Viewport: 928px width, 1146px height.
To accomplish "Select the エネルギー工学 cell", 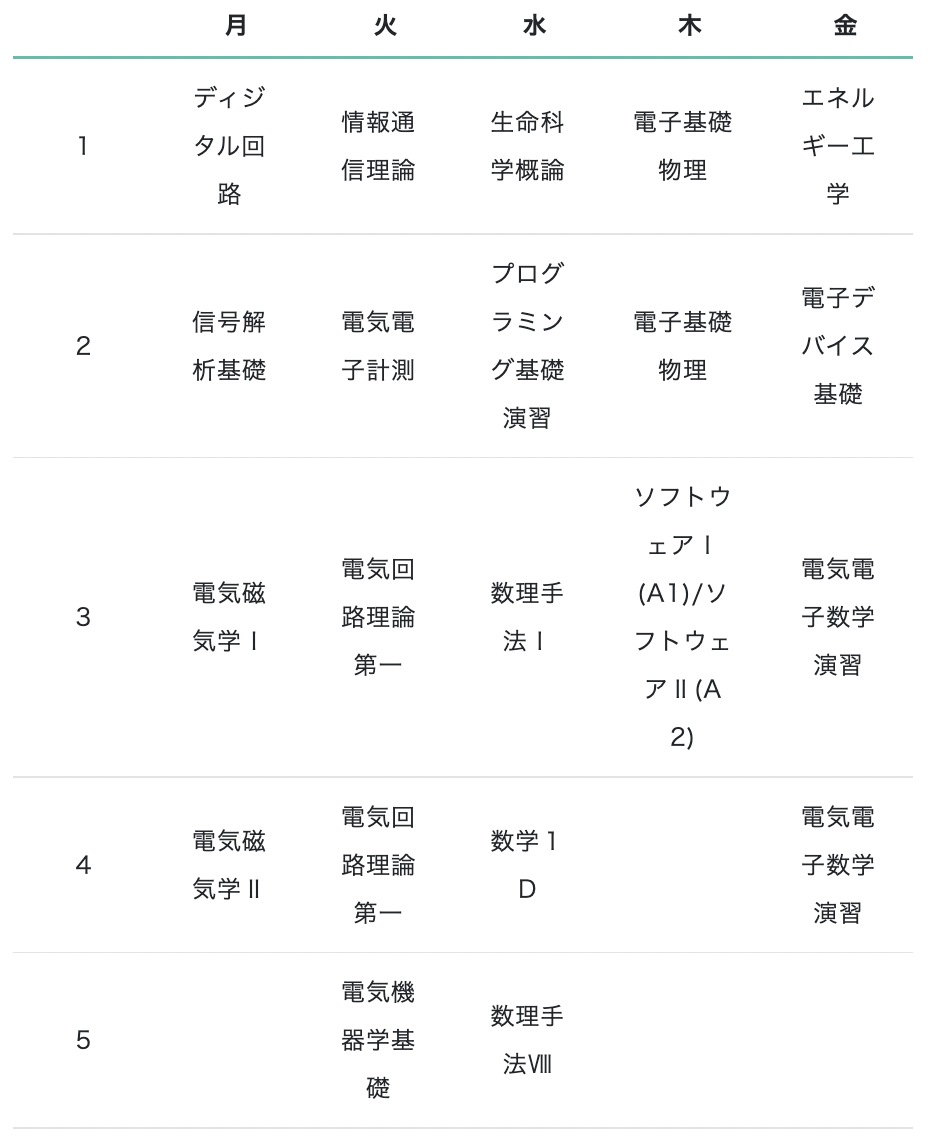I will click(x=837, y=146).
